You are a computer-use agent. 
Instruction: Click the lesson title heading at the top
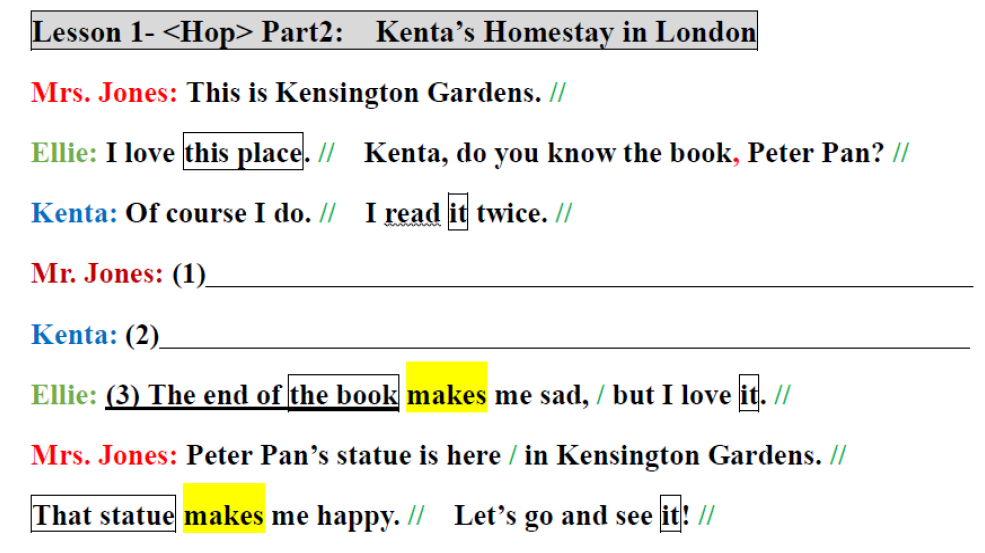pos(393,32)
